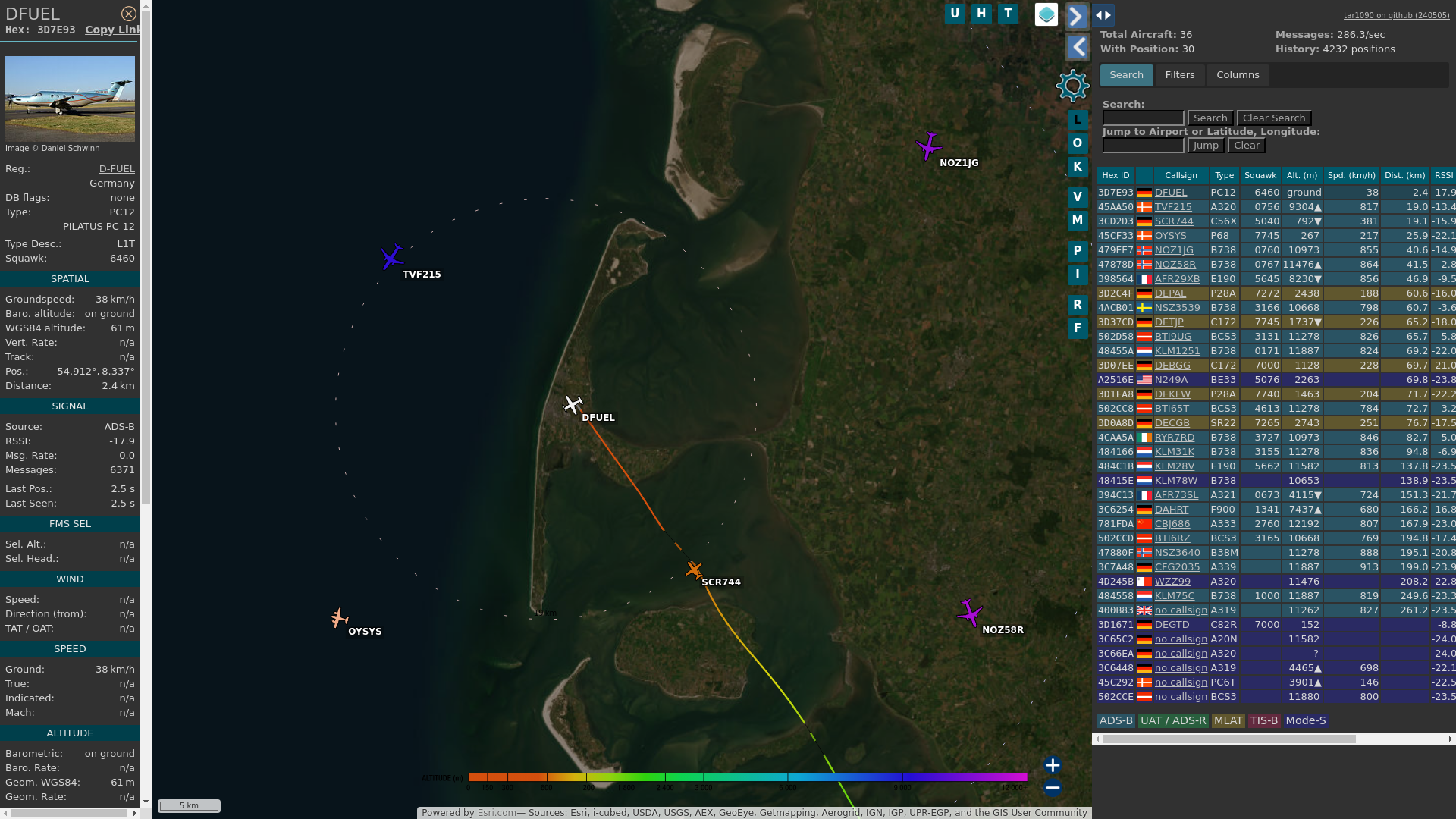Open the aircraft photo thumbnail

tap(70, 99)
